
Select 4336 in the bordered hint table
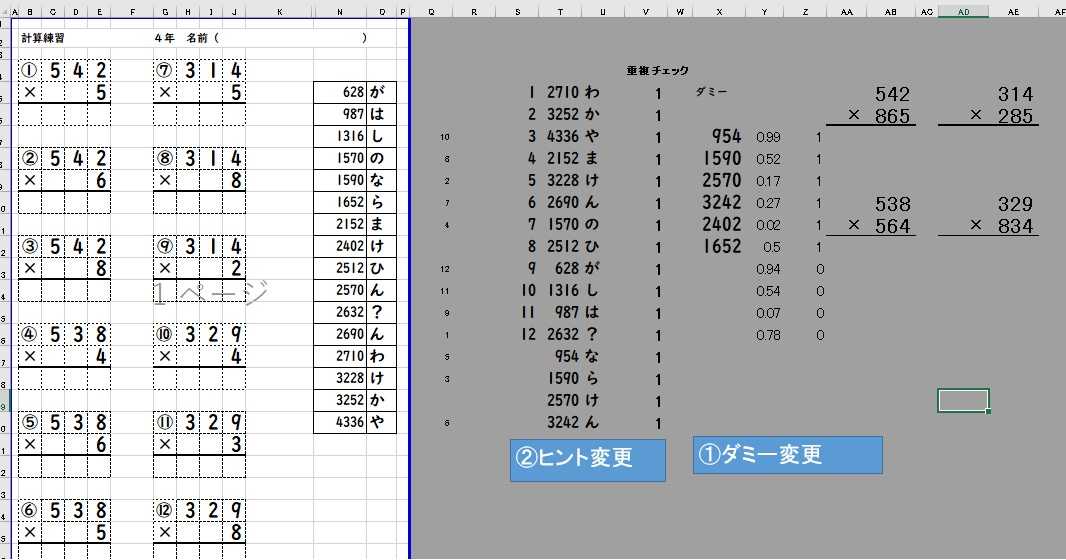click(340, 422)
